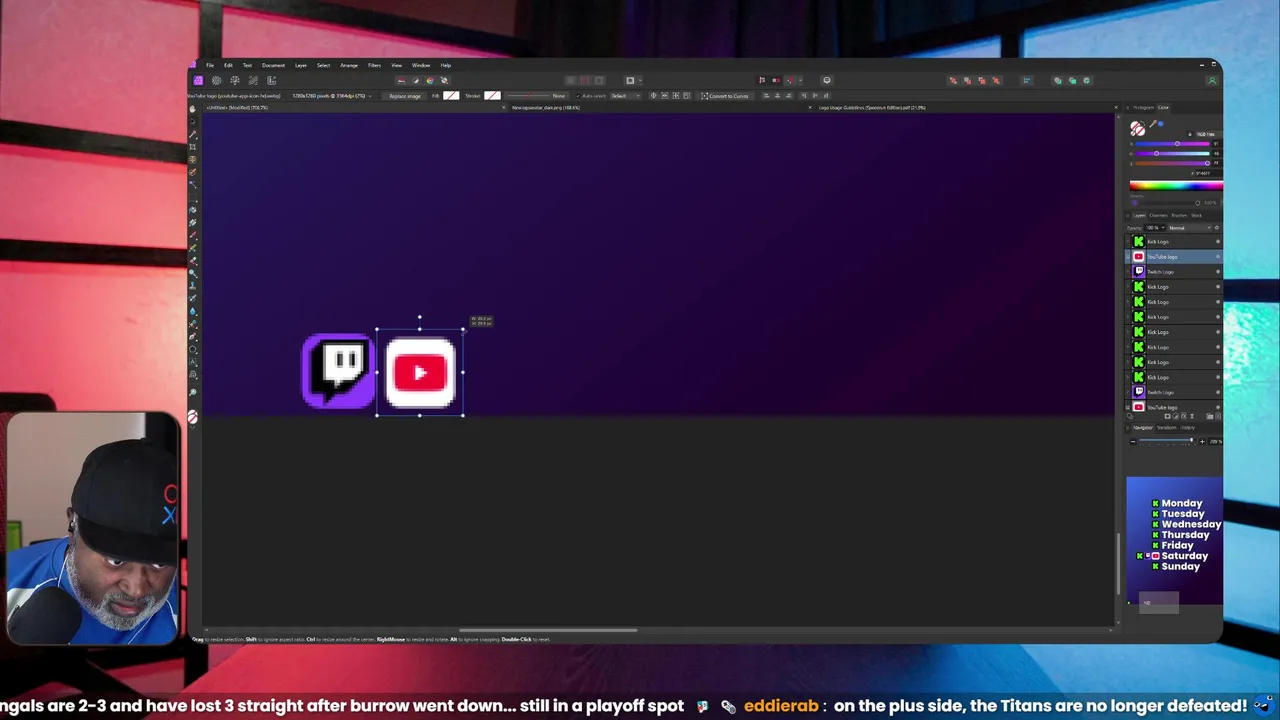Click the zoom in plus in Navigator
Image resolution: width=1280 pixels, height=720 pixels.
(x=1202, y=441)
